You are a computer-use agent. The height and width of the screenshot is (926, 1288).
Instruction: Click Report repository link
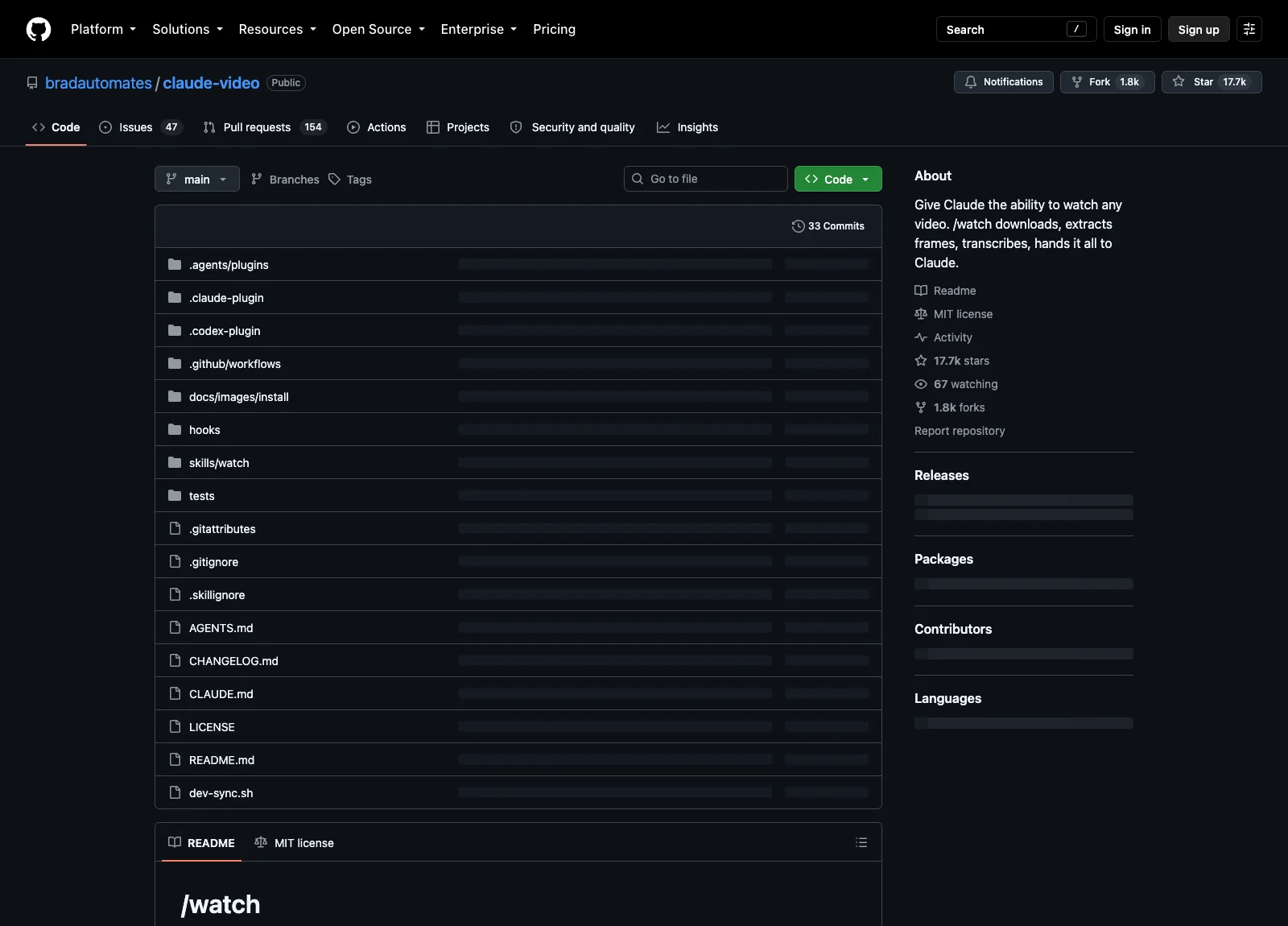tap(960, 431)
